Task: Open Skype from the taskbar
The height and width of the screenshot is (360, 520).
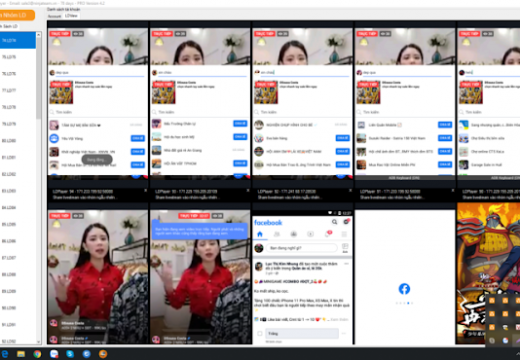Action: click(70, 354)
